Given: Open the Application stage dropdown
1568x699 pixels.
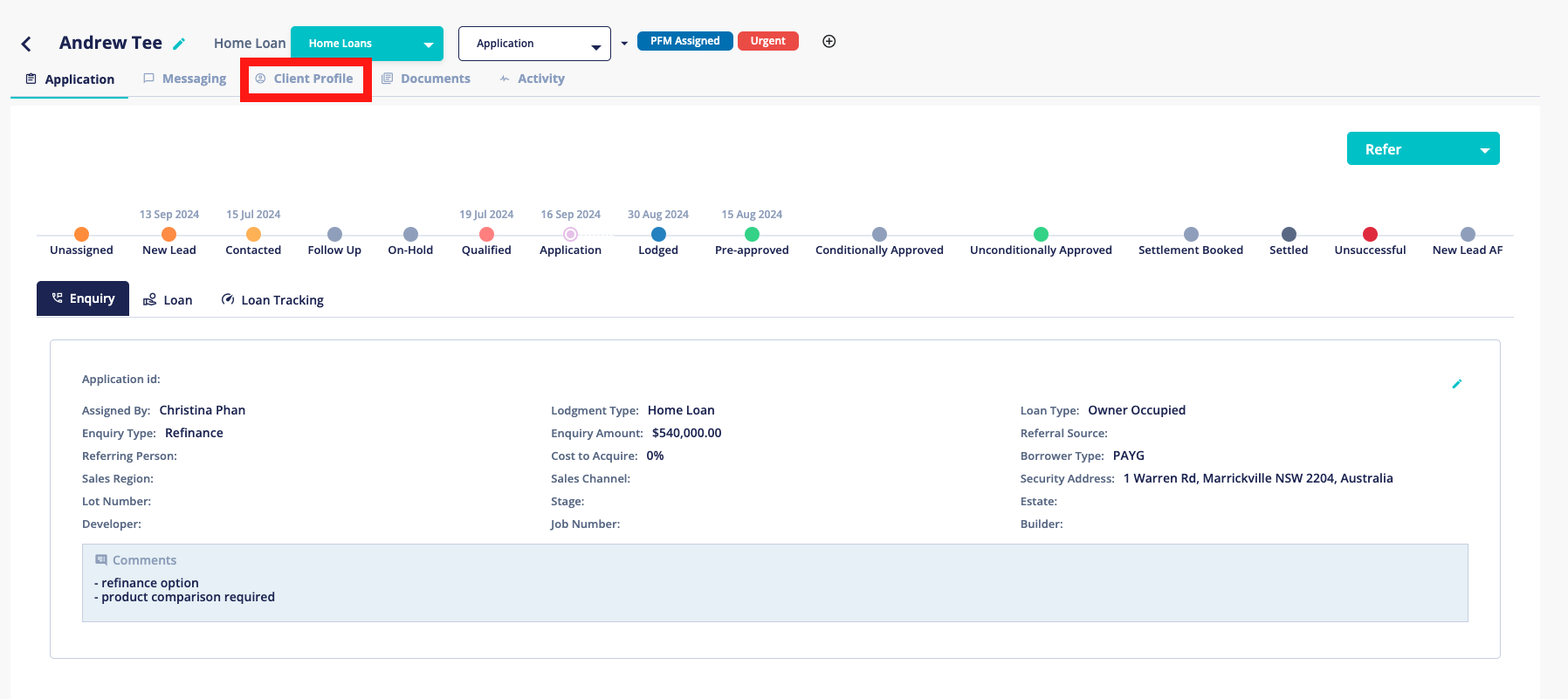Looking at the screenshot, I should tap(534, 44).
